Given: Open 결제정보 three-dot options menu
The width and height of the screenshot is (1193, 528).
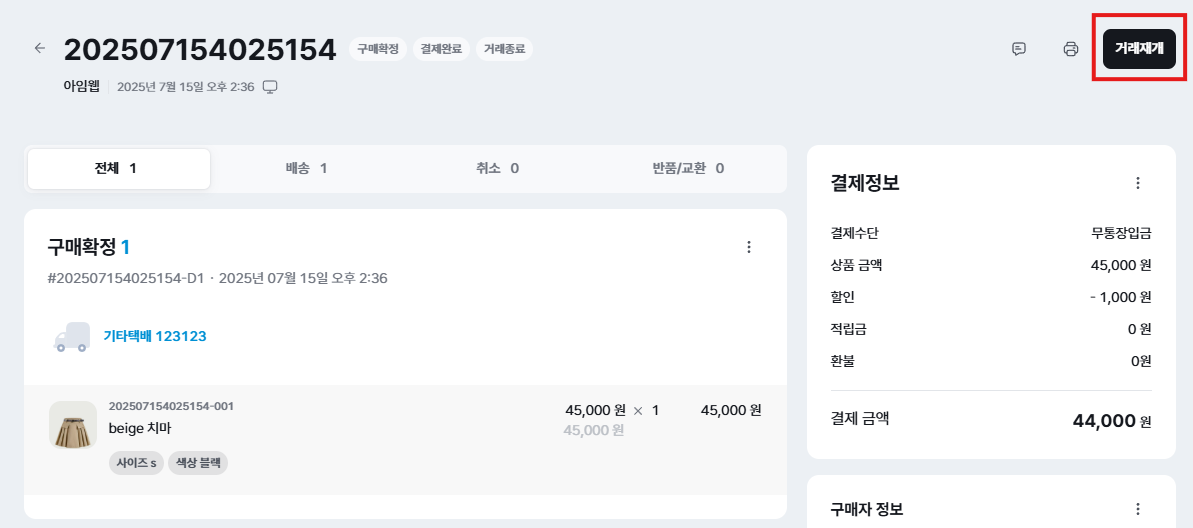Looking at the screenshot, I should click(x=1137, y=183).
